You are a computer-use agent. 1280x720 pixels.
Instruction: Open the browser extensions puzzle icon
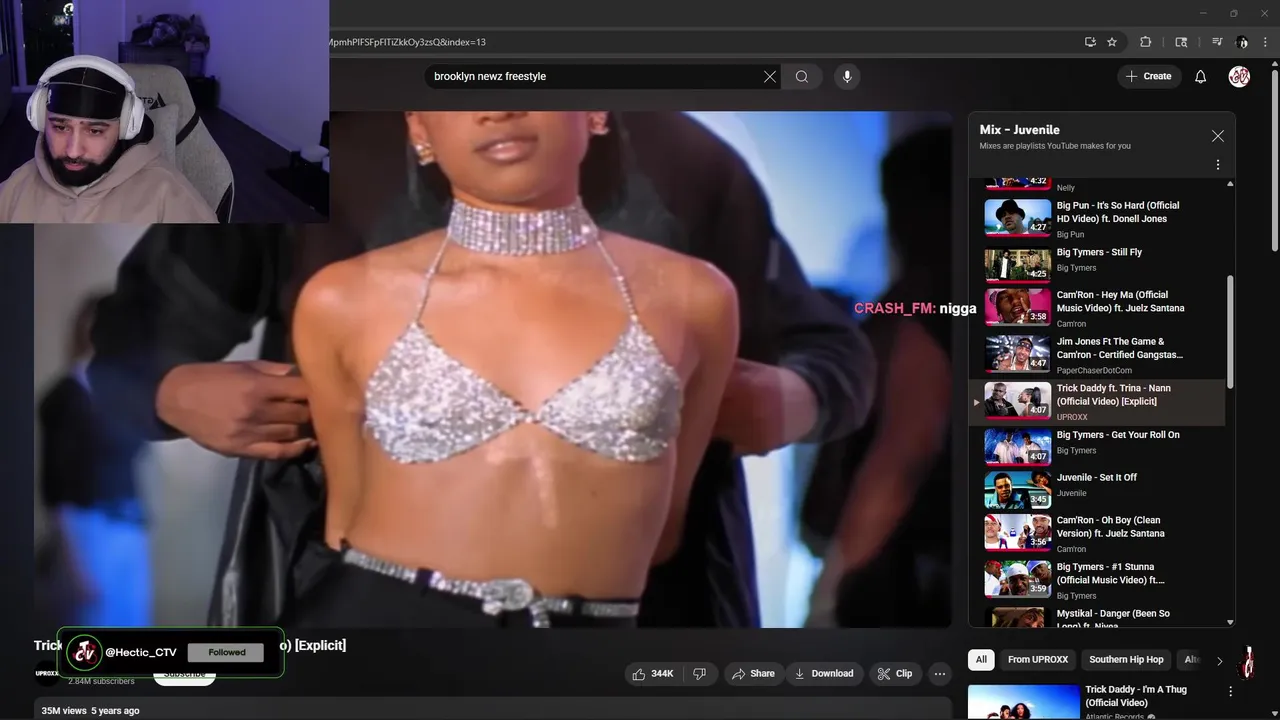coord(1146,42)
